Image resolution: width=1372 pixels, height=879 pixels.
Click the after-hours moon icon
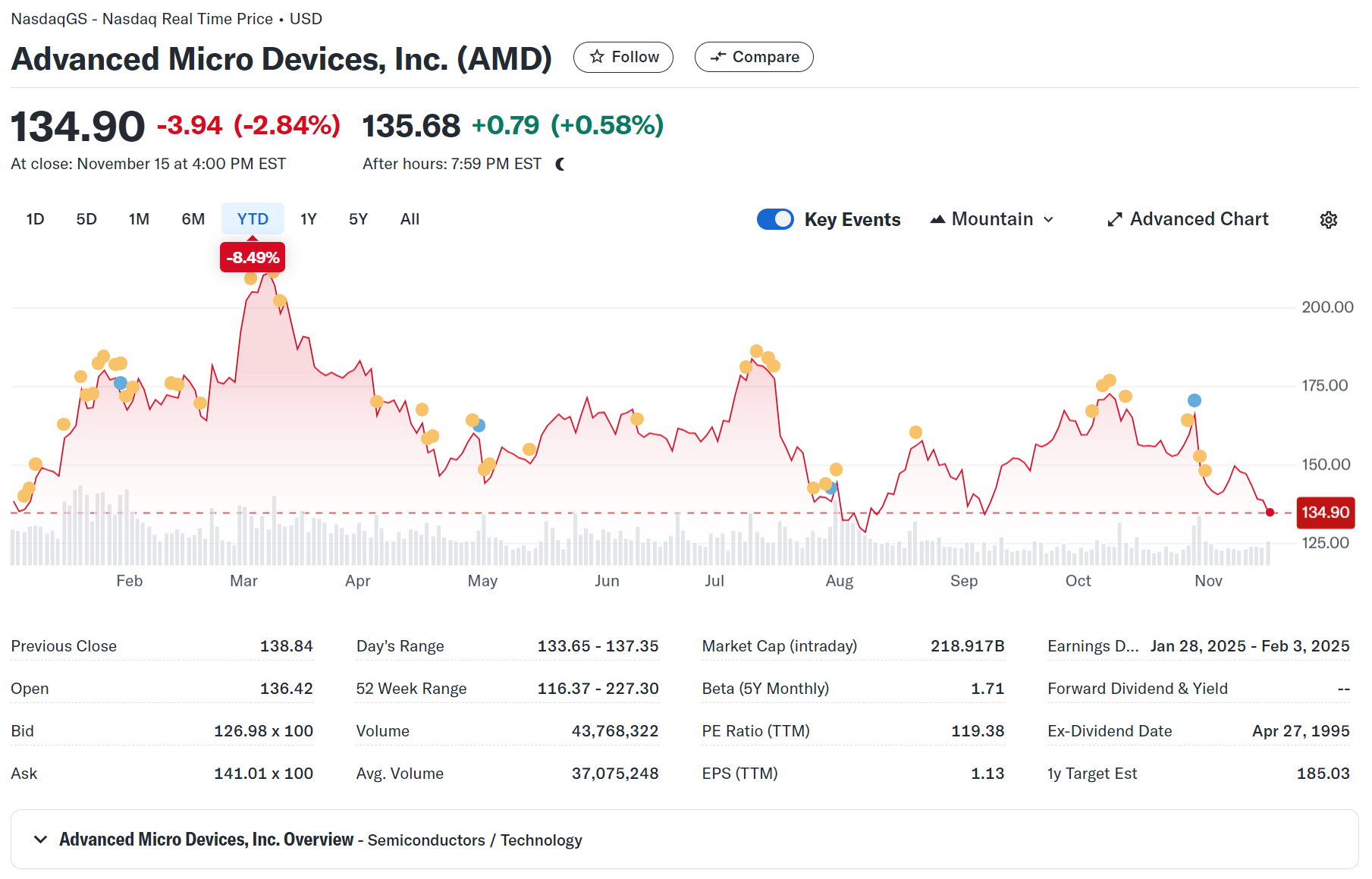[x=560, y=164]
